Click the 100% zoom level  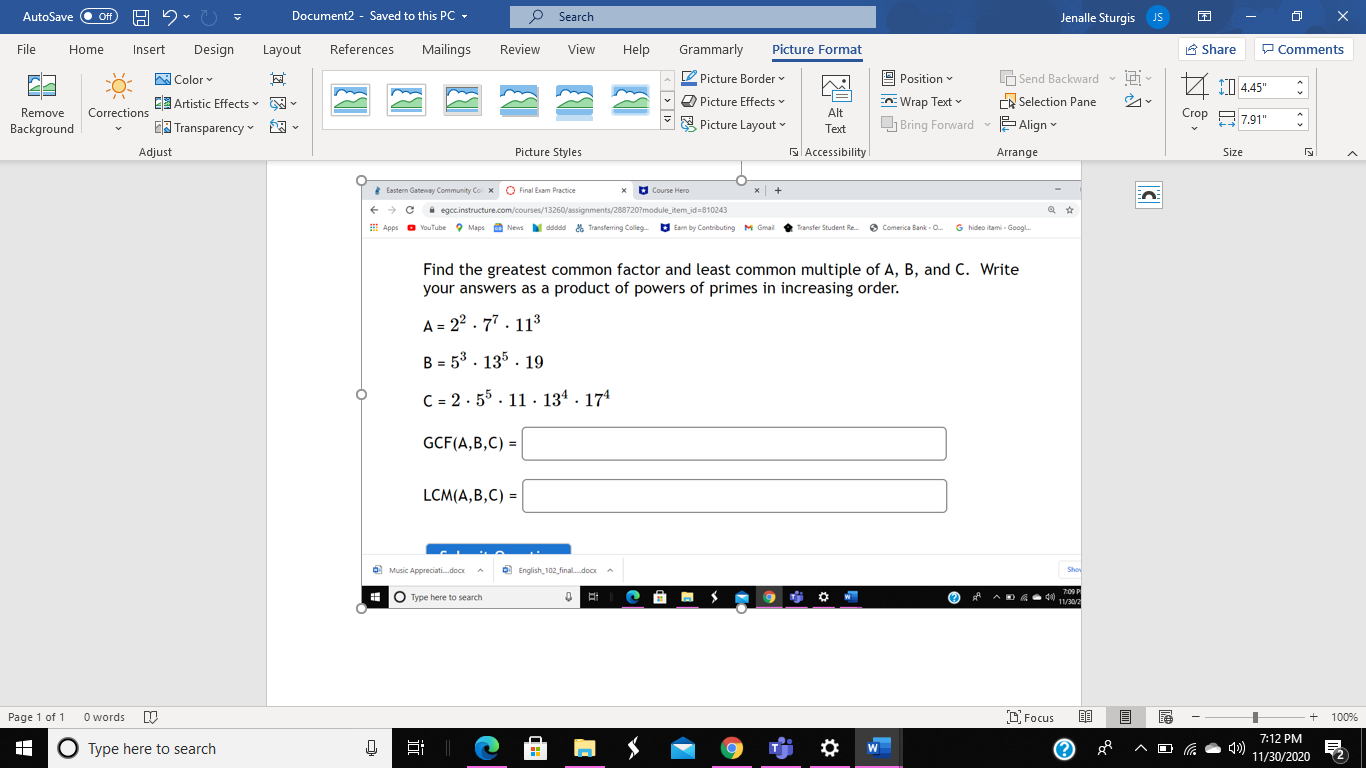(1344, 717)
